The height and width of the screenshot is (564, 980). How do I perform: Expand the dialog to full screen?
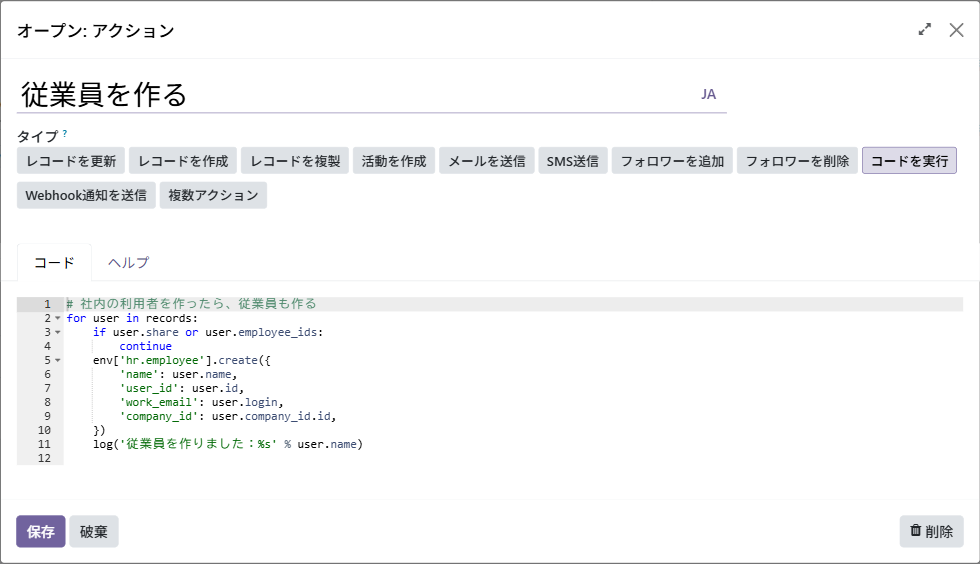tap(924, 29)
